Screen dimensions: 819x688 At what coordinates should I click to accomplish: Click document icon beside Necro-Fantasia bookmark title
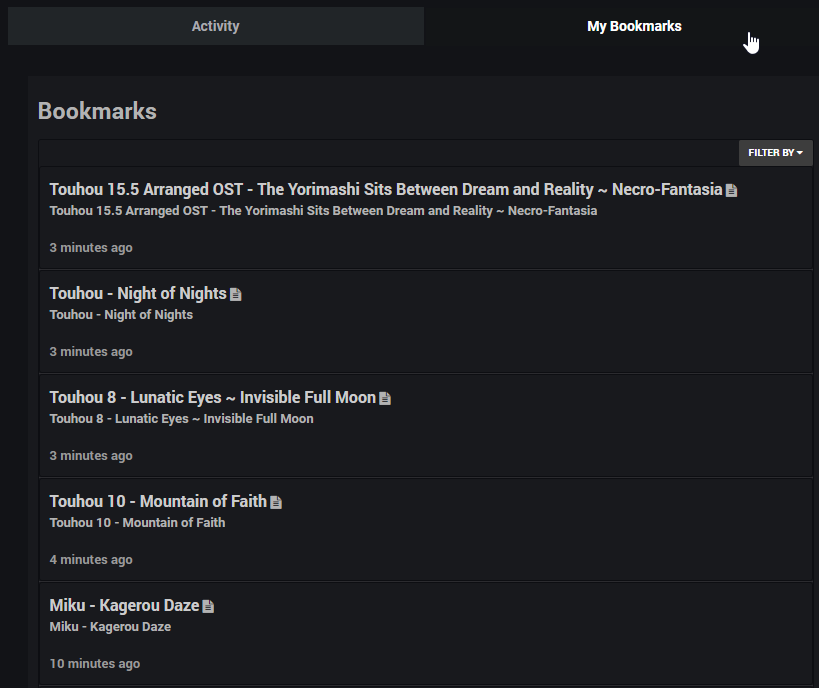[x=731, y=191]
